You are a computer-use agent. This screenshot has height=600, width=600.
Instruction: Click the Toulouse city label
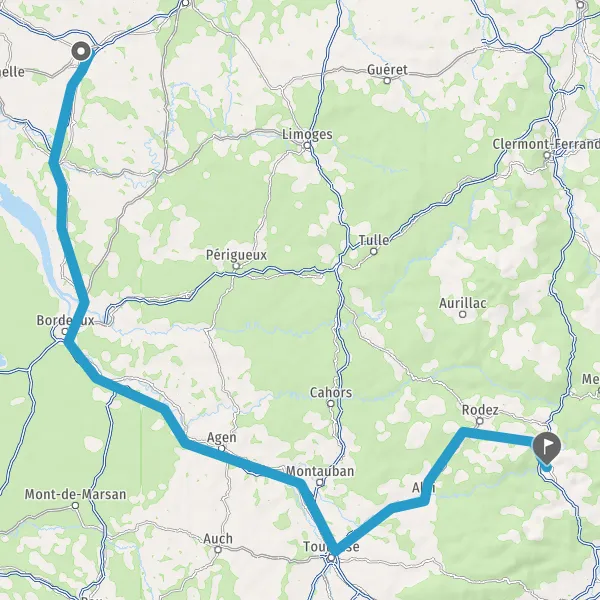point(331,546)
